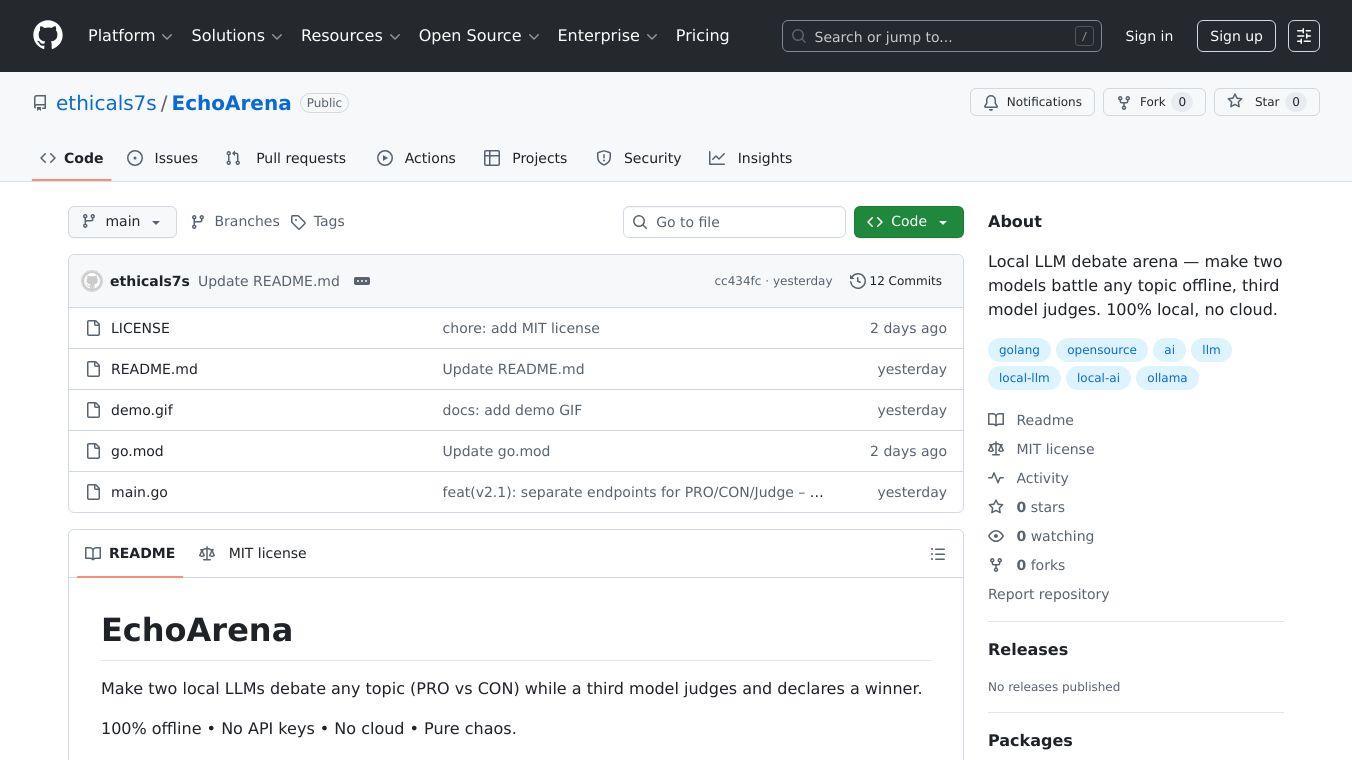Star the EchoArena repository

pyautogui.click(x=1266, y=102)
